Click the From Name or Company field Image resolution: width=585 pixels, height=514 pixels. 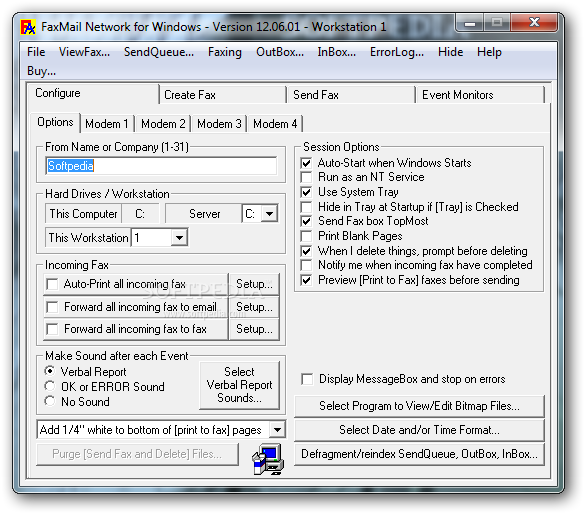tap(161, 166)
